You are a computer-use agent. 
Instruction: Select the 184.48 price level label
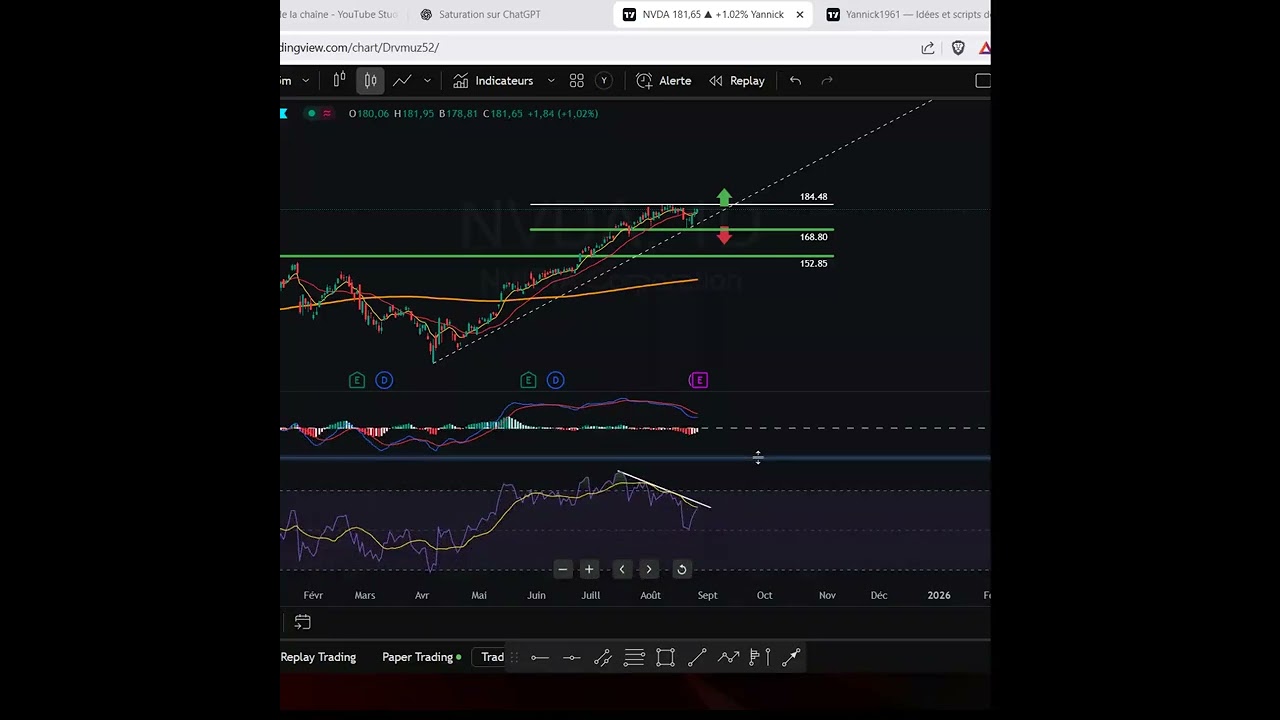pos(813,197)
